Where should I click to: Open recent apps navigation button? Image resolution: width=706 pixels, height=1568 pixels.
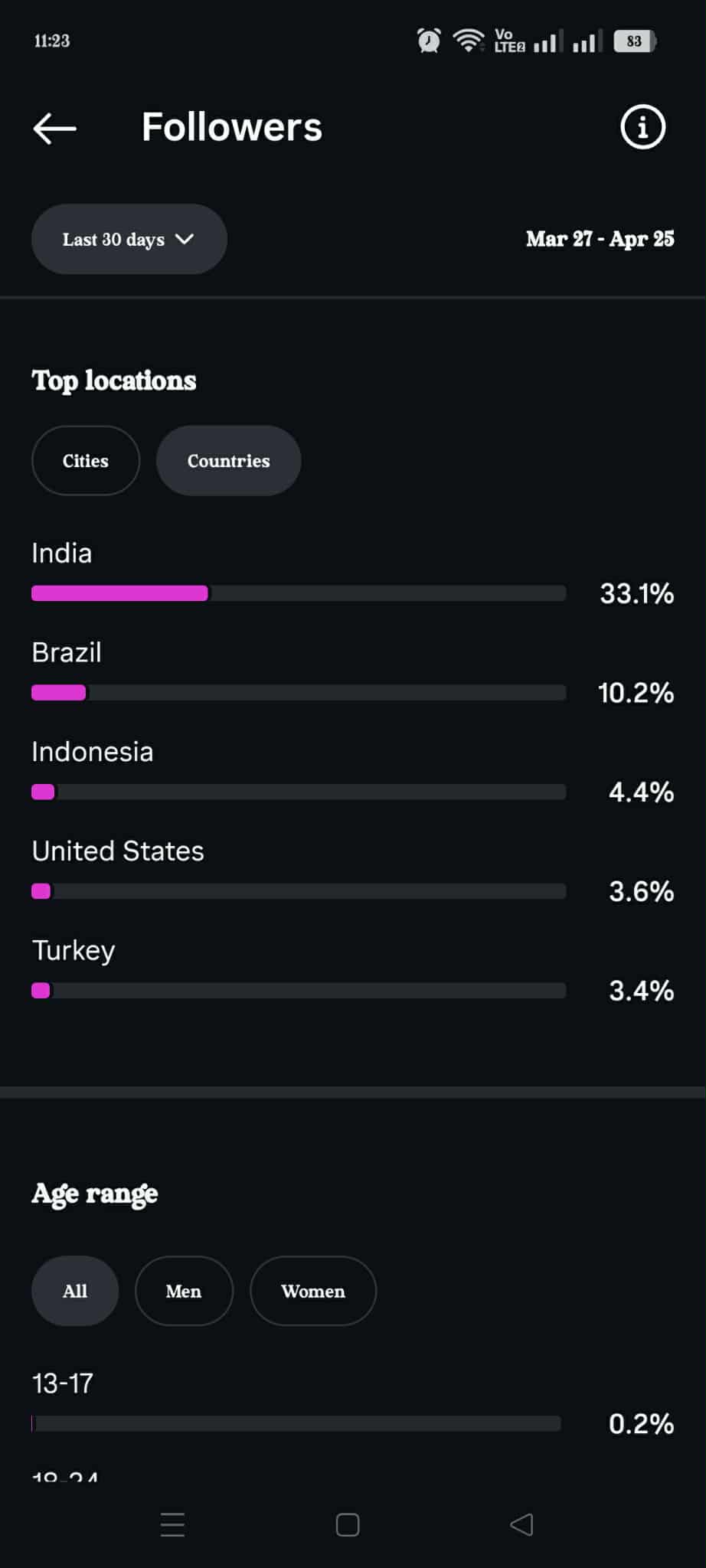[173, 1524]
